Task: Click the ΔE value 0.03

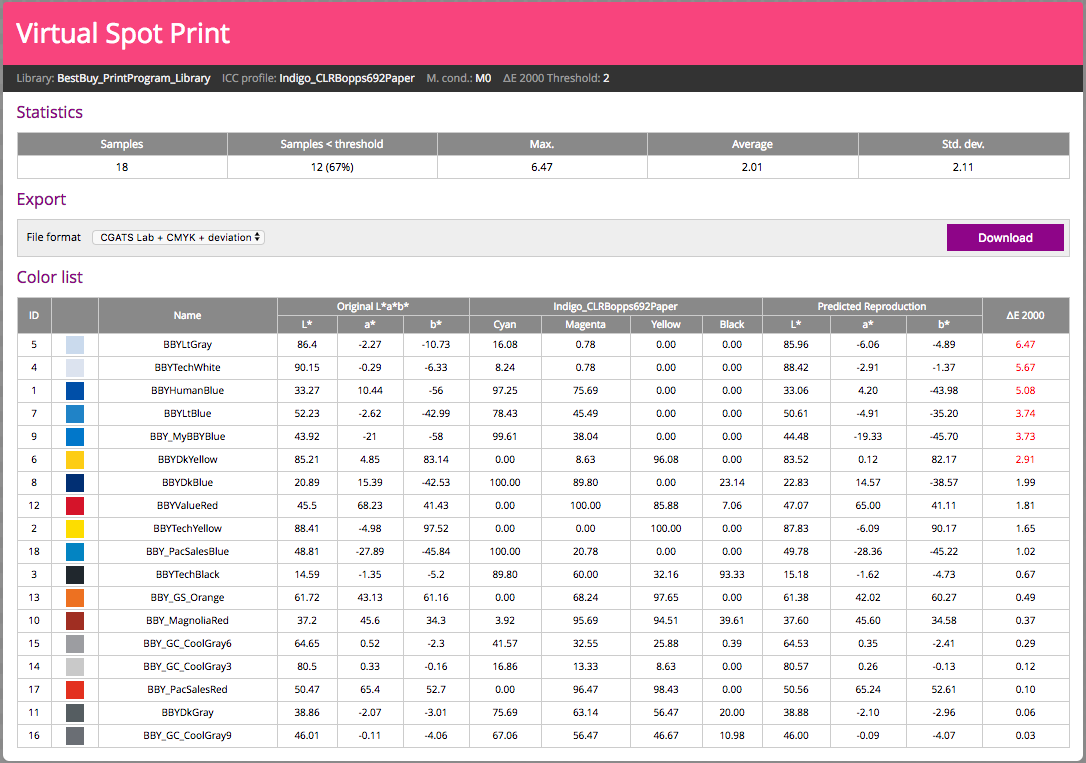Action: tap(1025, 735)
